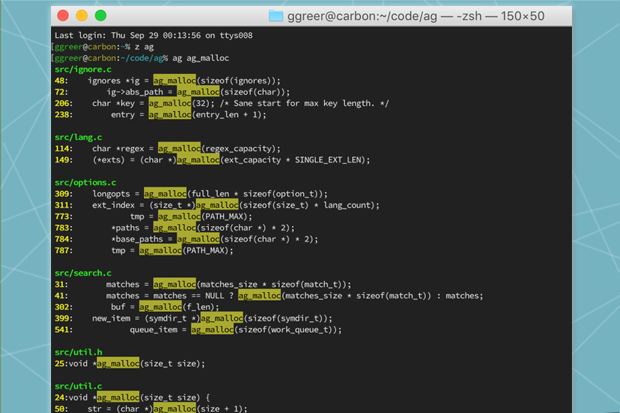Viewport: 620px width, 413px height.
Task: Click line number 149 under src/lang.c
Action: coord(63,159)
